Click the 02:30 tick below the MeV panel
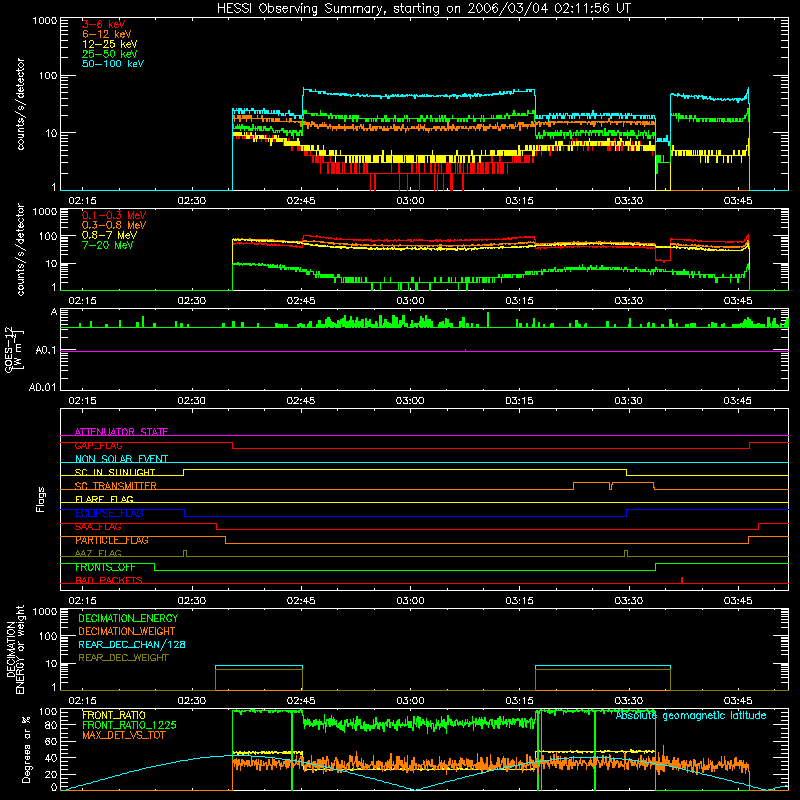This screenshot has height=800, width=800. tap(192, 301)
